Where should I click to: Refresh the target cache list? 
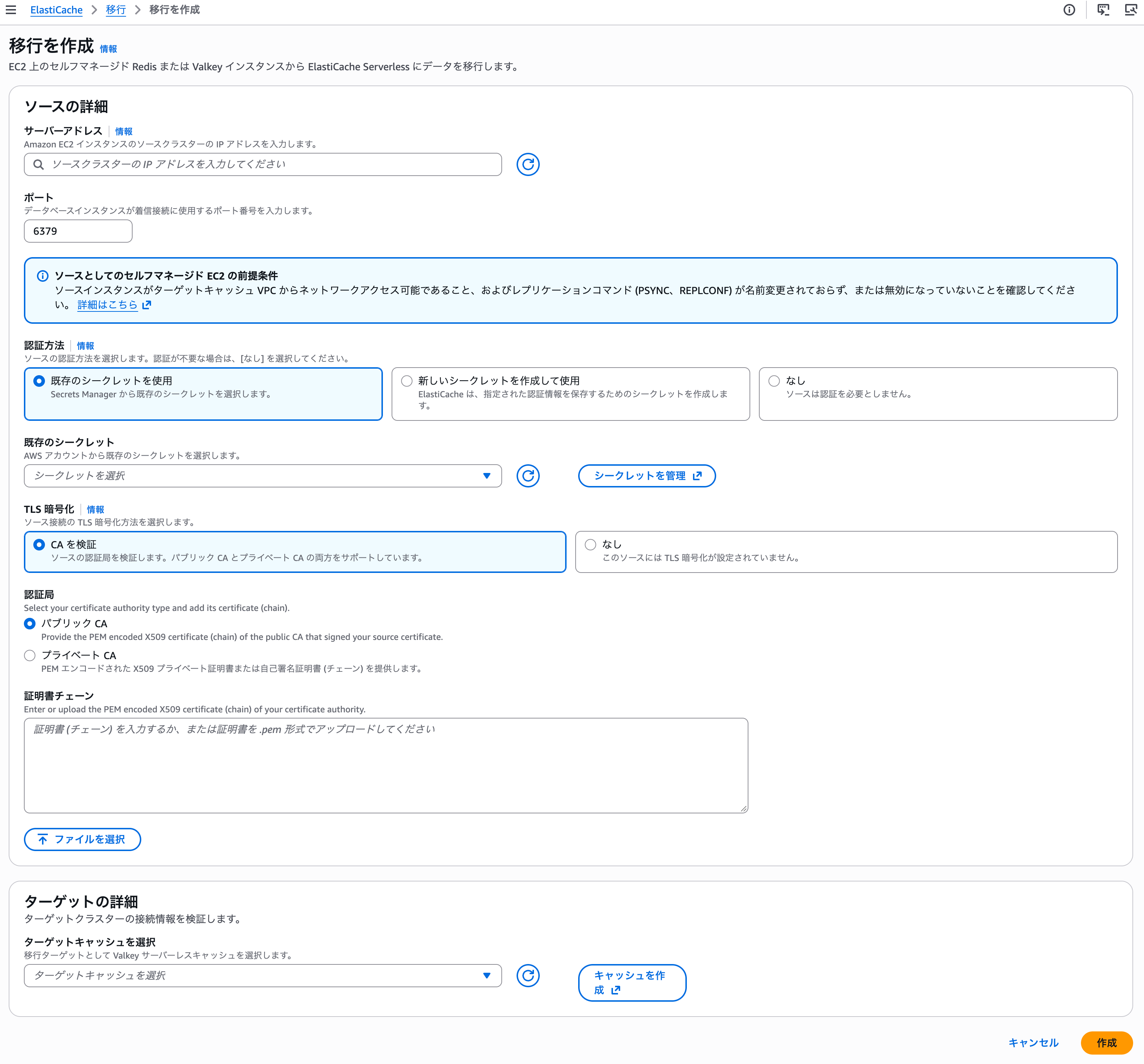528,975
